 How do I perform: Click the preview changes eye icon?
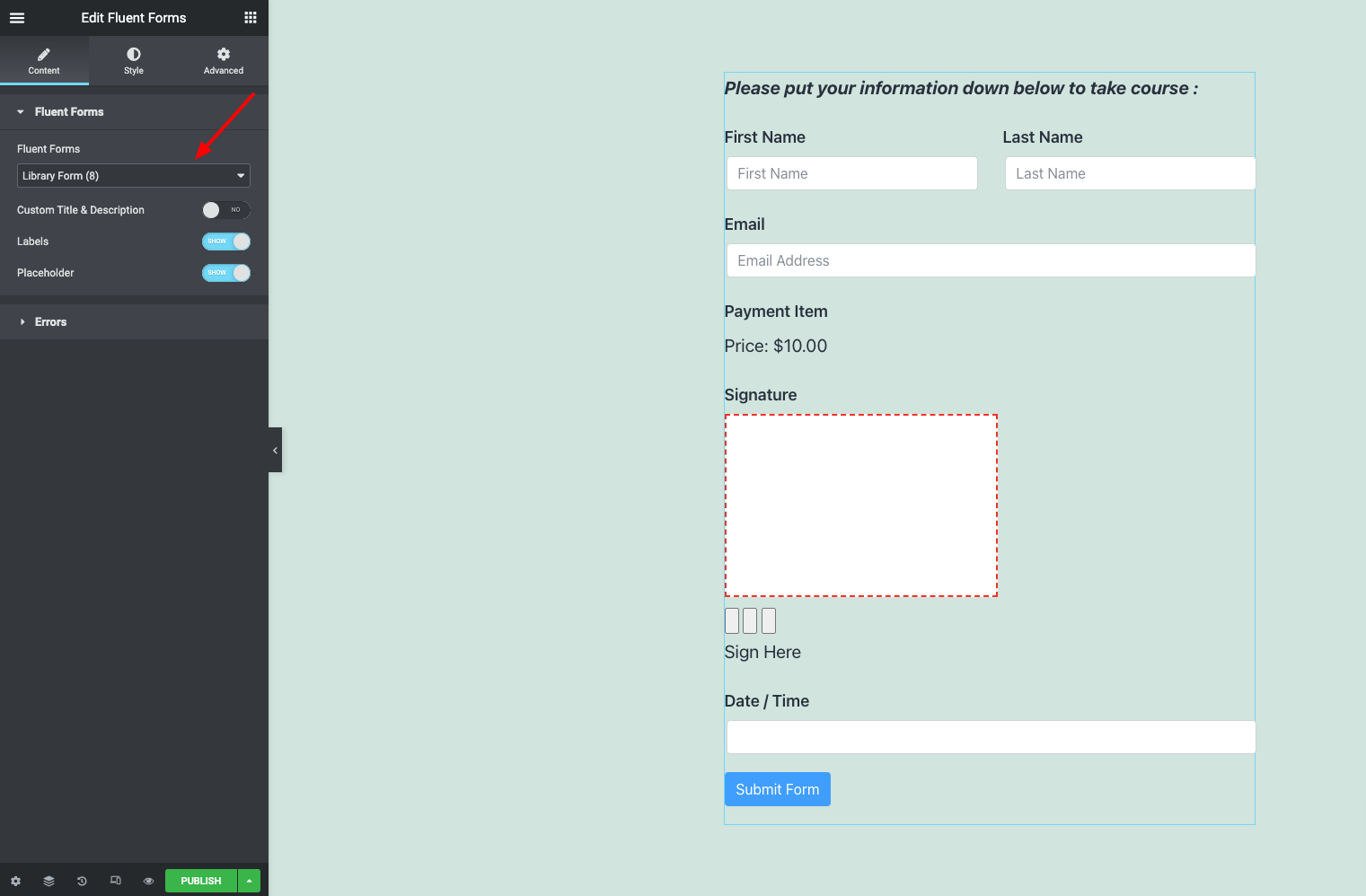tap(148, 881)
